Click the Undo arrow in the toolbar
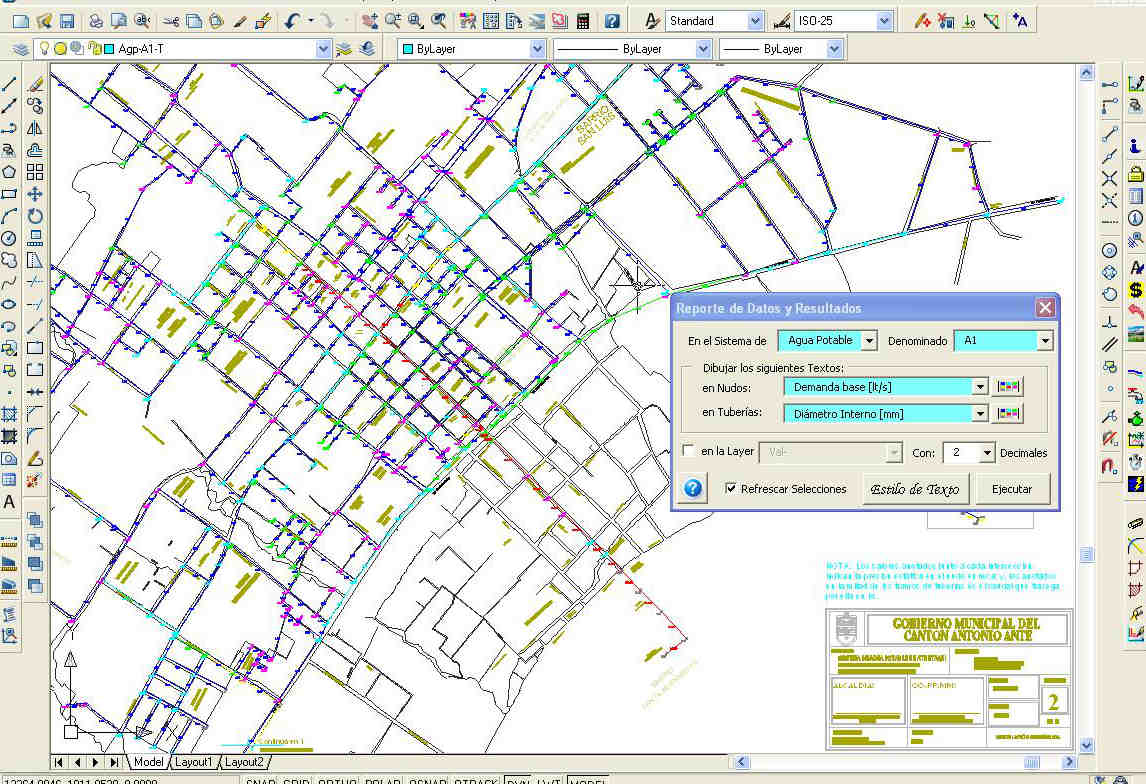The height and width of the screenshot is (784, 1146). (292, 21)
